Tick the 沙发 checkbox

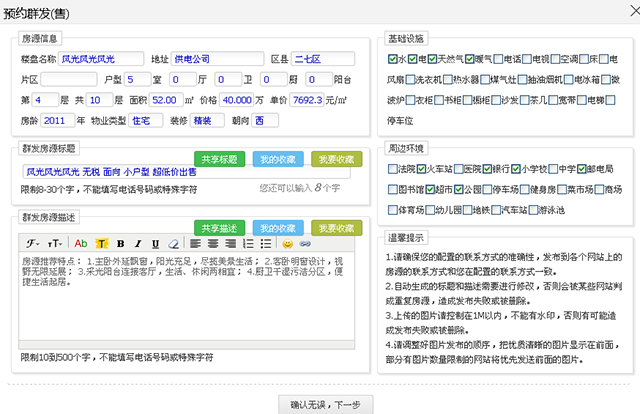coord(496,100)
